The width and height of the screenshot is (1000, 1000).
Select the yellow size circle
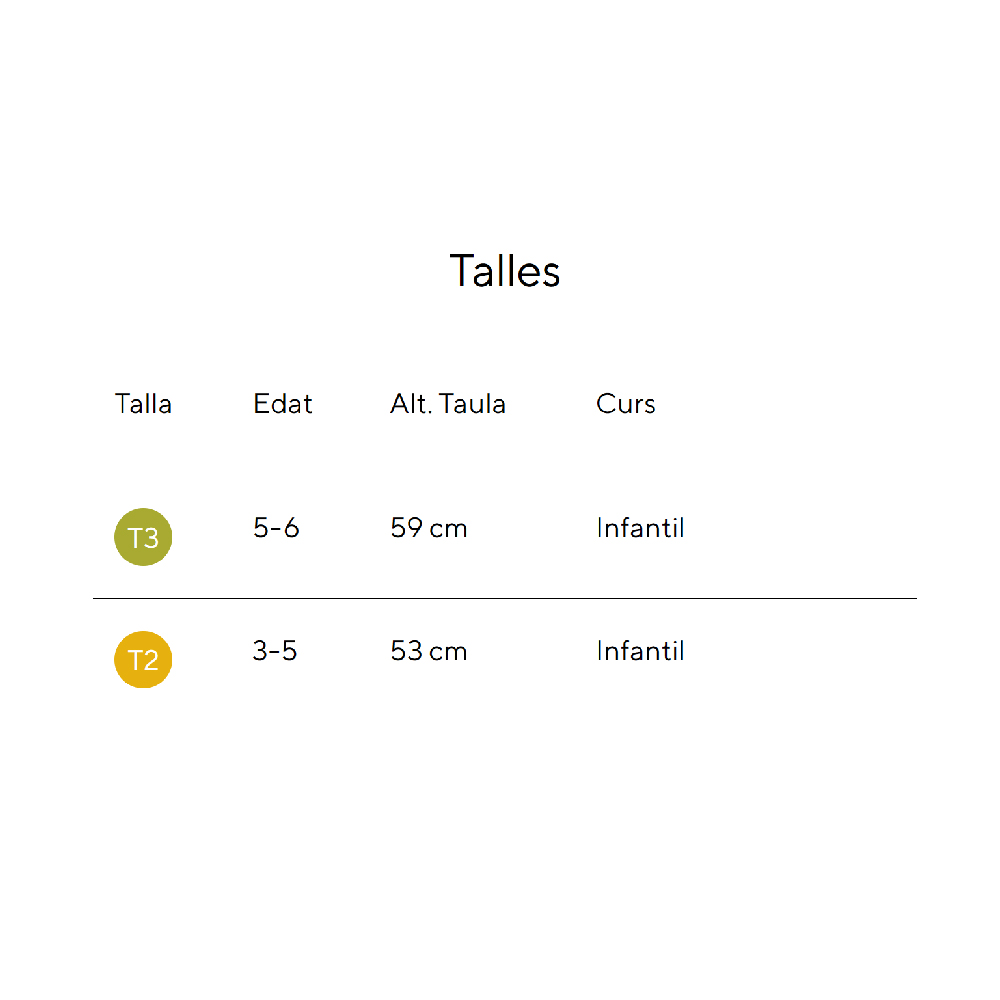pyautogui.click(x=143, y=660)
